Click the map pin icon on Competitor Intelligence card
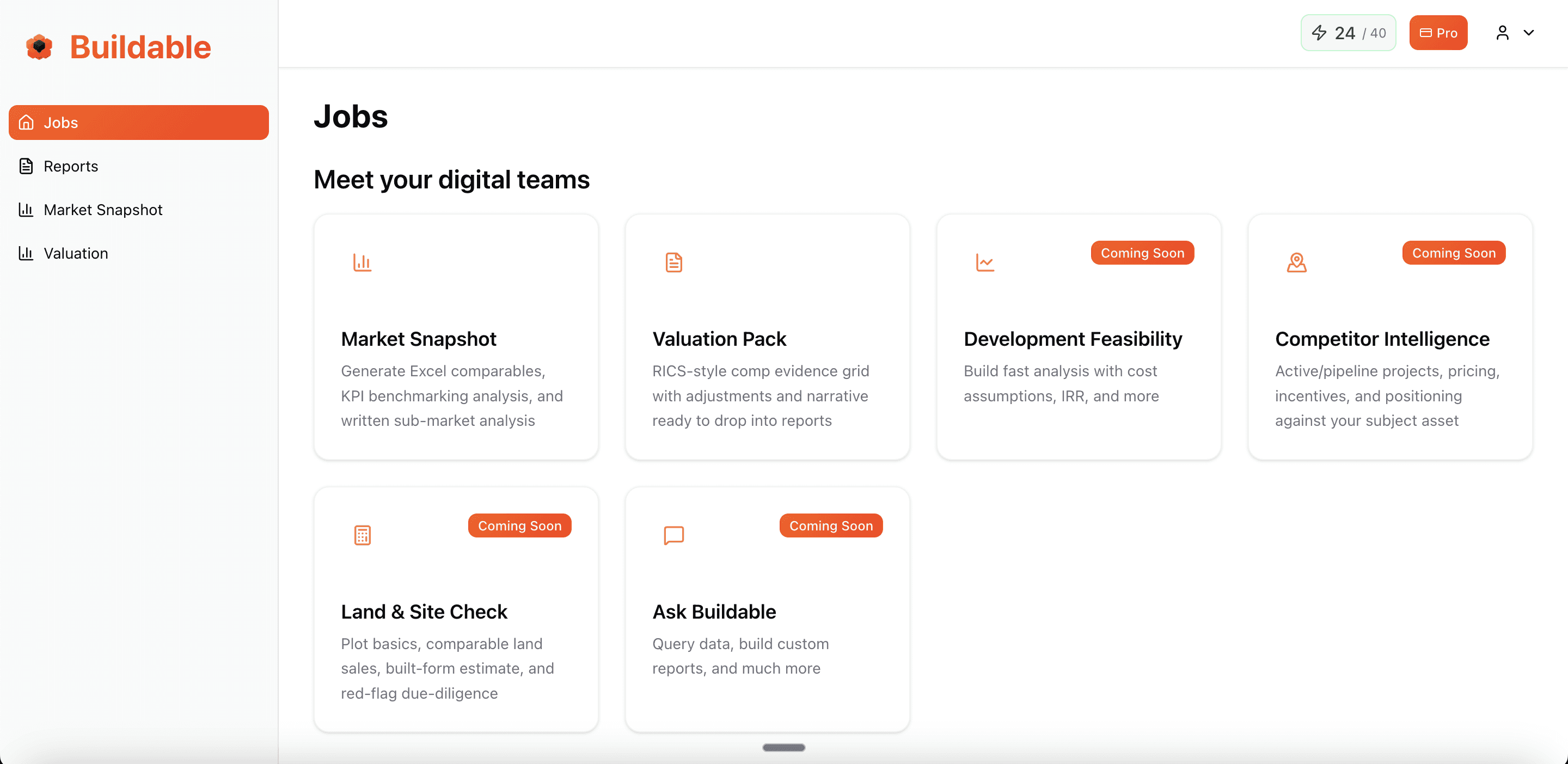Screen dimensions: 1568x764 (1296, 262)
